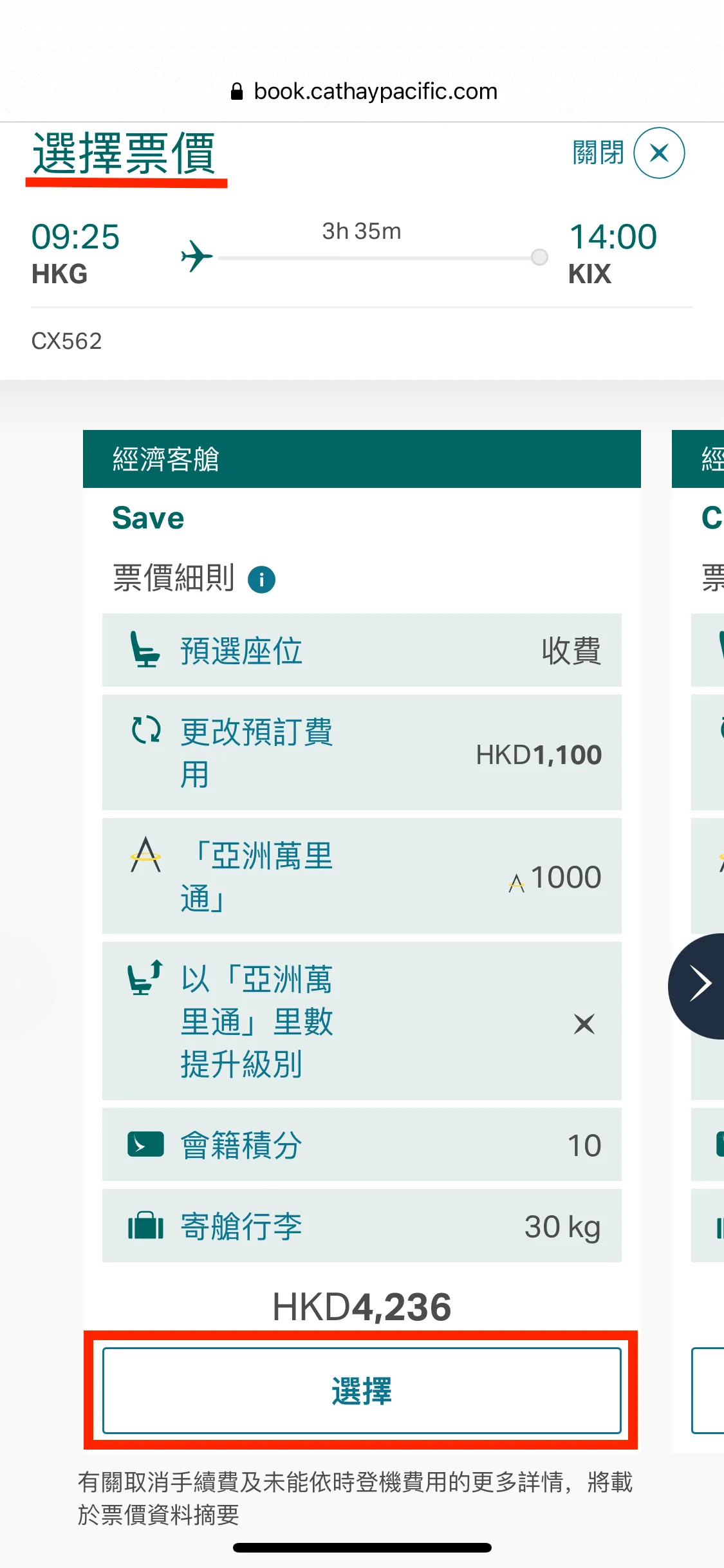Click the Asia Miles logo icon
This screenshot has width=724, height=1568.
(146, 854)
